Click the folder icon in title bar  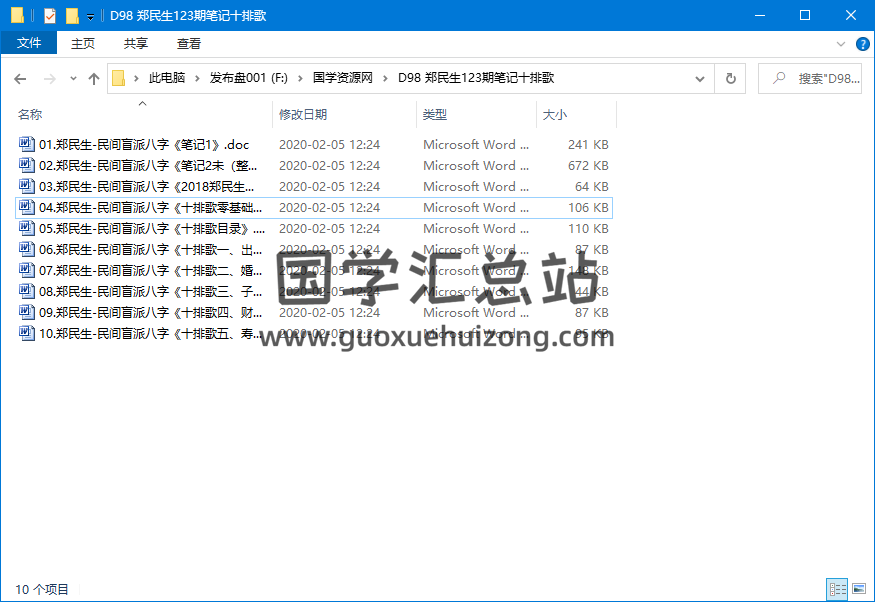(17, 15)
